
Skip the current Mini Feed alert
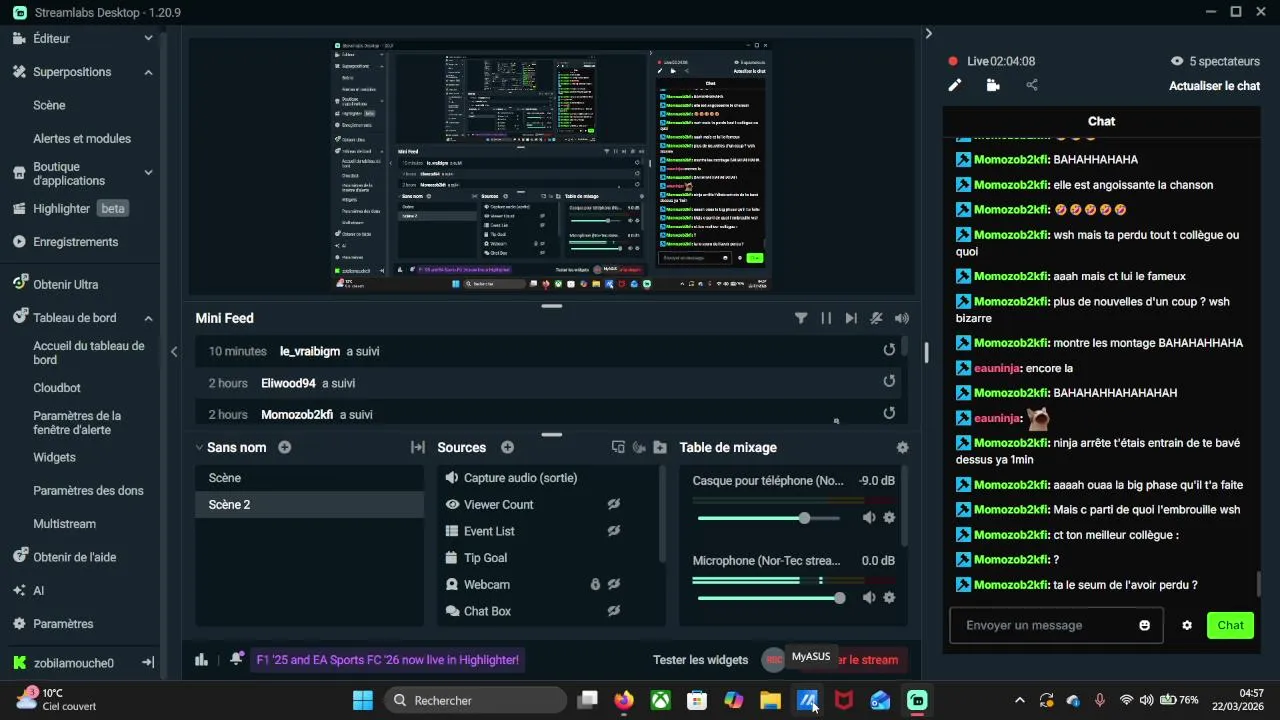pyautogui.click(x=851, y=318)
